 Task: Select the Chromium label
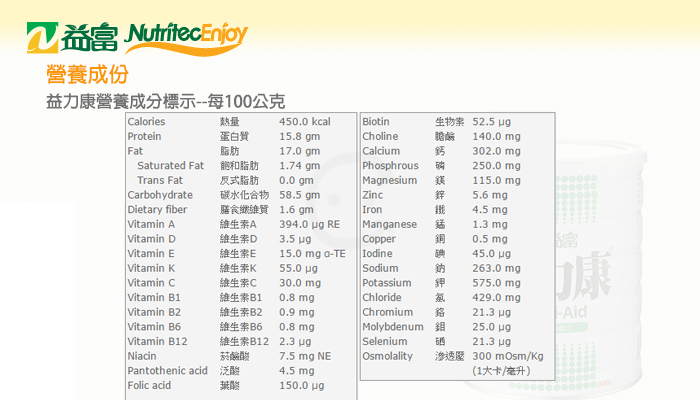(388, 312)
